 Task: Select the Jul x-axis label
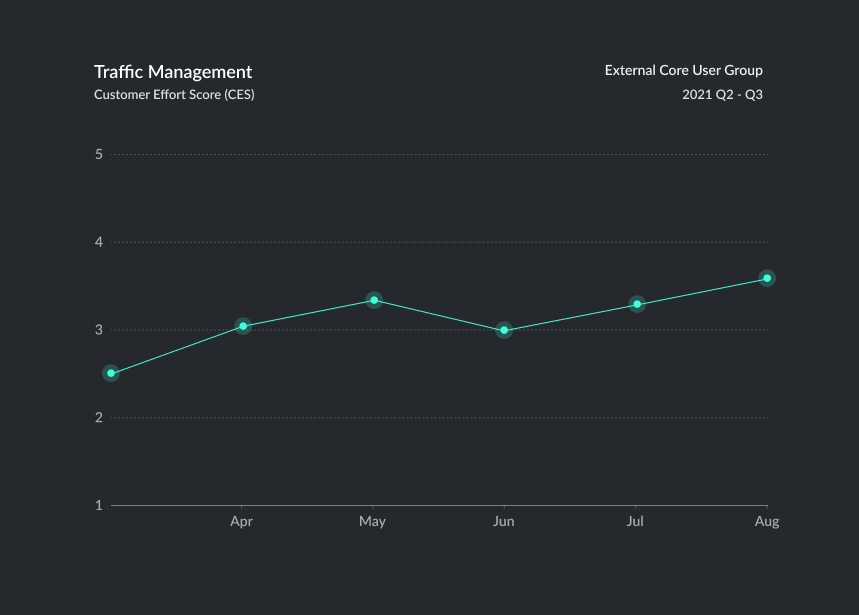(x=635, y=522)
